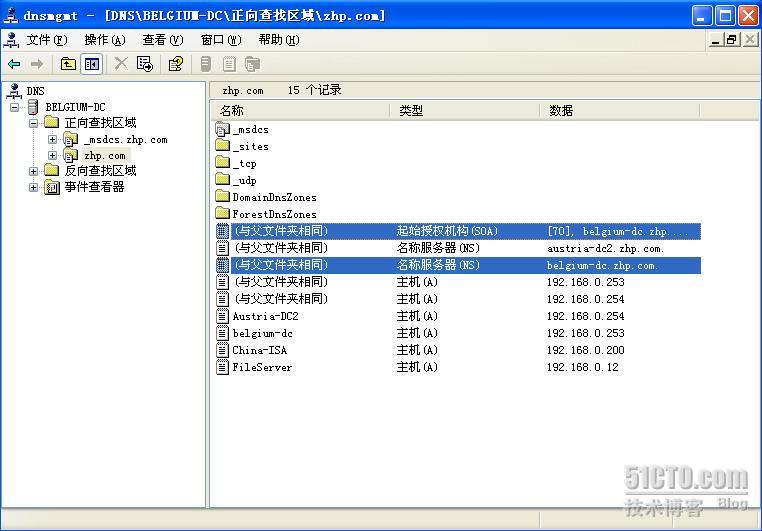Expand the 反向查找区域 tree node
This screenshot has width=762, height=531.
coord(33,171)
